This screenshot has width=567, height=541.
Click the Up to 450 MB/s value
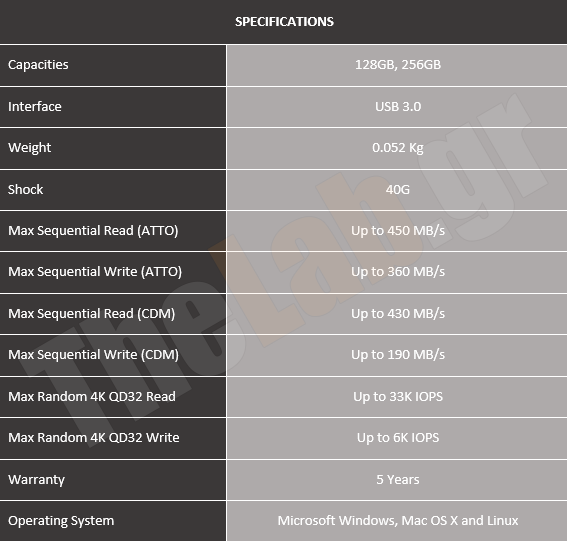(398, 231)
